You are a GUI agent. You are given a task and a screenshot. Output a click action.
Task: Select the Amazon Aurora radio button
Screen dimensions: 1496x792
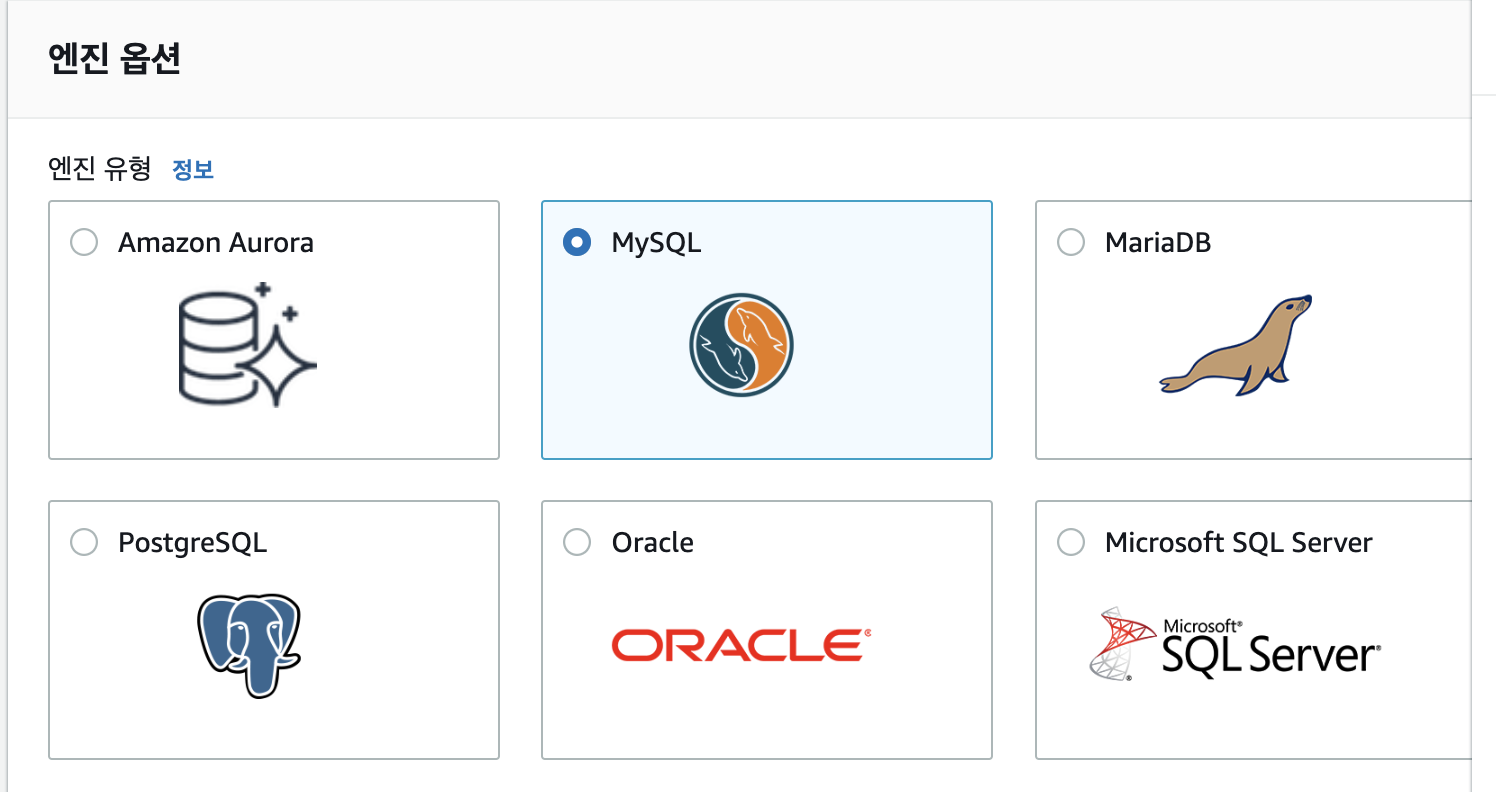pyautogui.click(x=84, y=243)
